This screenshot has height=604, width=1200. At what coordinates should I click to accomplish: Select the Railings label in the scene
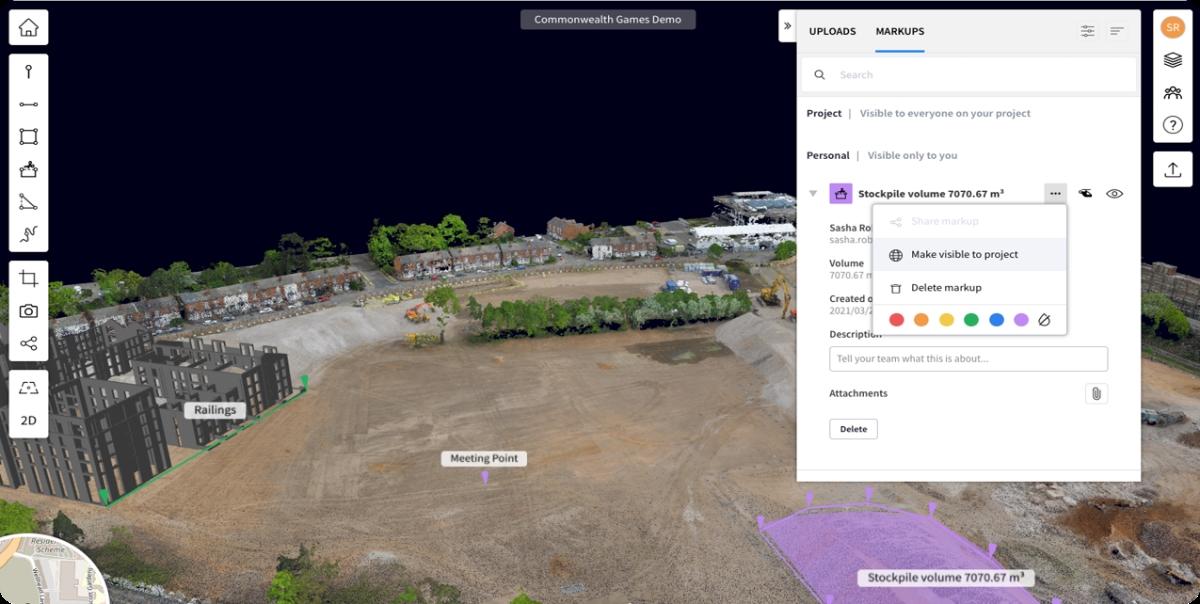click(215, 410)
